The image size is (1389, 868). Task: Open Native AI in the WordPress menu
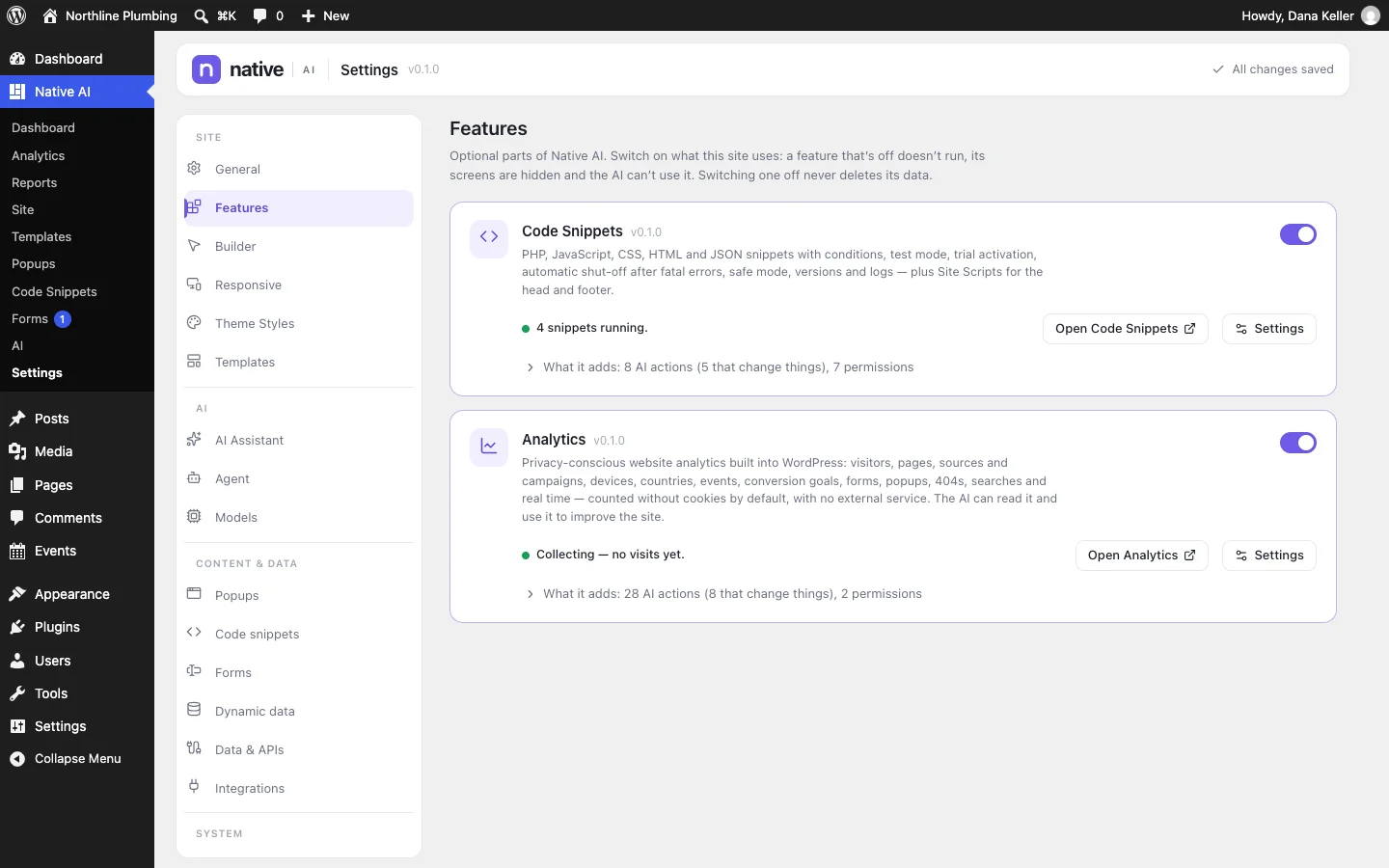[x=77, y=92]
